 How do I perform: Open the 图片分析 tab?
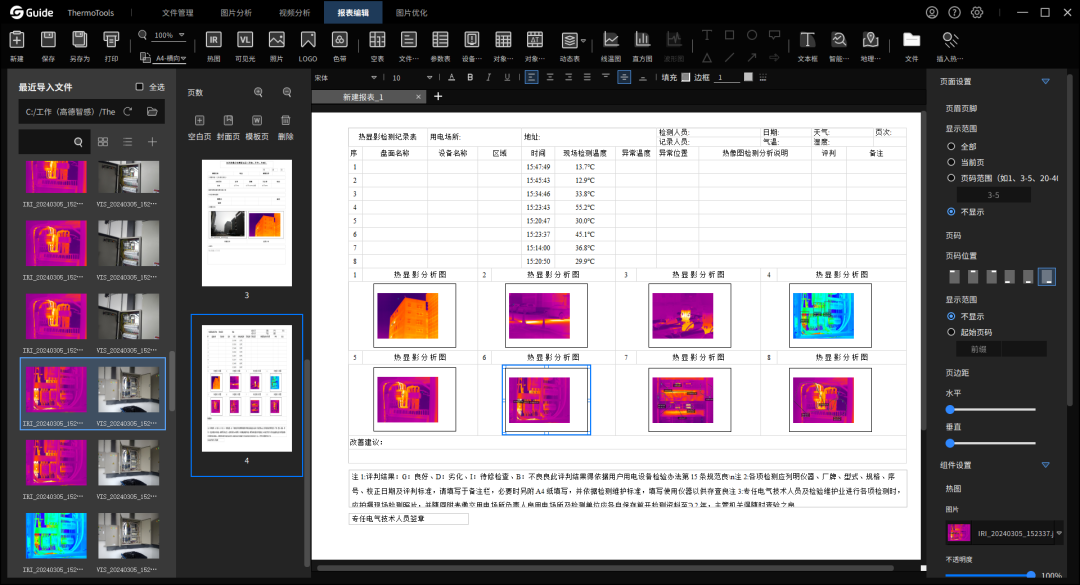coord(236,12)
